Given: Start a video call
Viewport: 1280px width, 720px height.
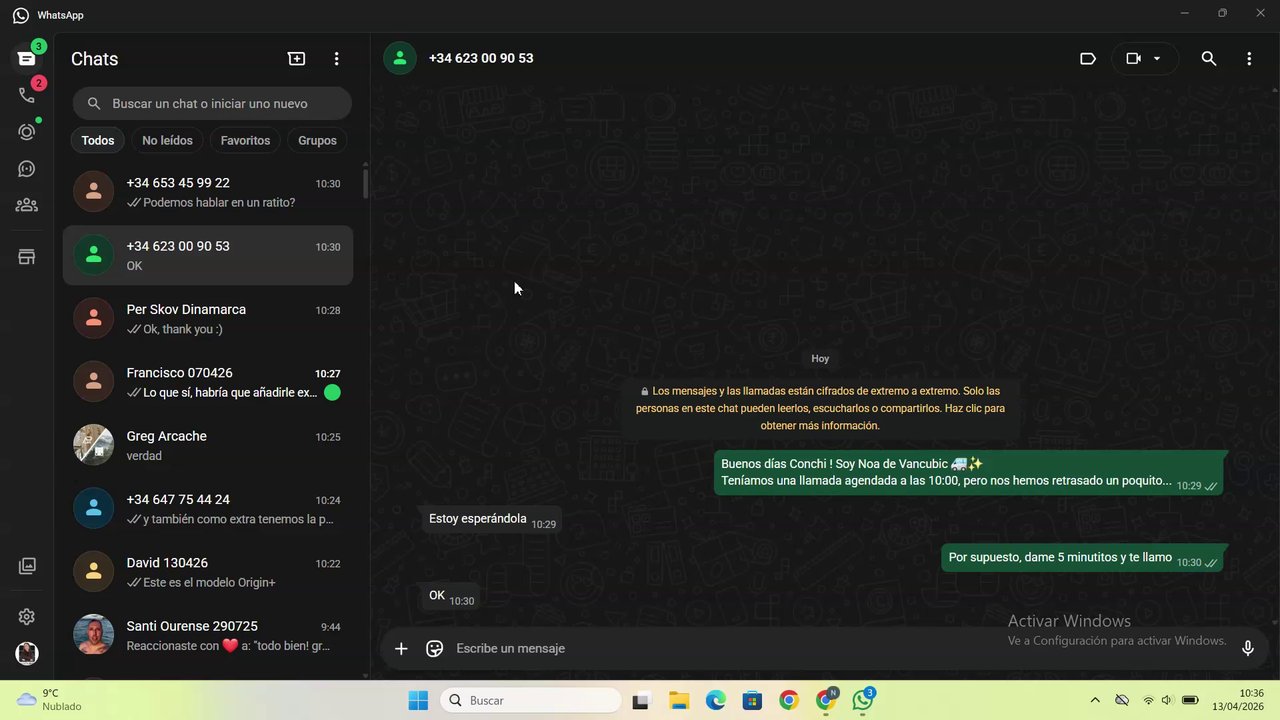Looking at the screenshot, I should coord(1133,59).
